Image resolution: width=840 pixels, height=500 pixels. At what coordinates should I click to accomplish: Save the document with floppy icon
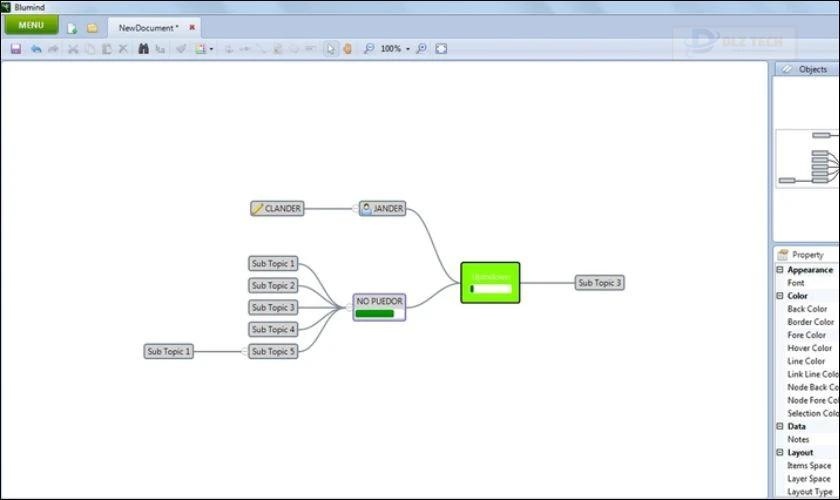pos(16,49)
